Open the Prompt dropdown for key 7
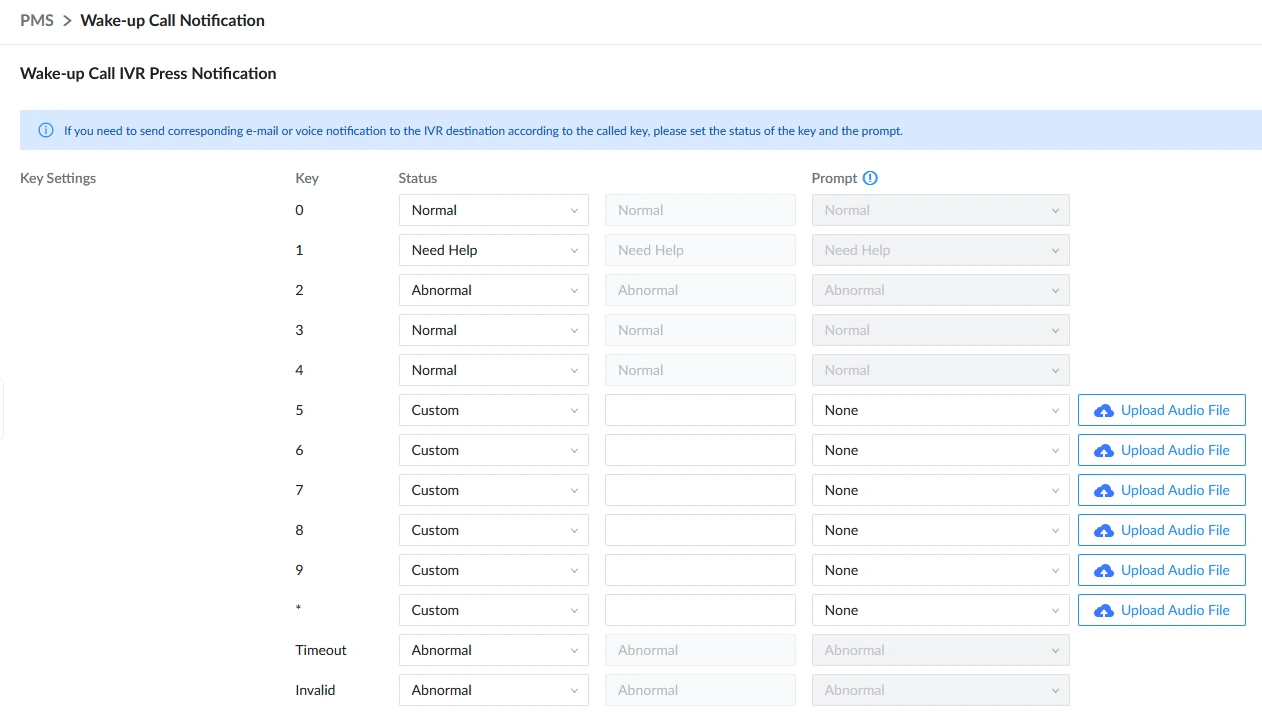The width and height of the screenshot is (1262, 716). (x=941, y=490)
